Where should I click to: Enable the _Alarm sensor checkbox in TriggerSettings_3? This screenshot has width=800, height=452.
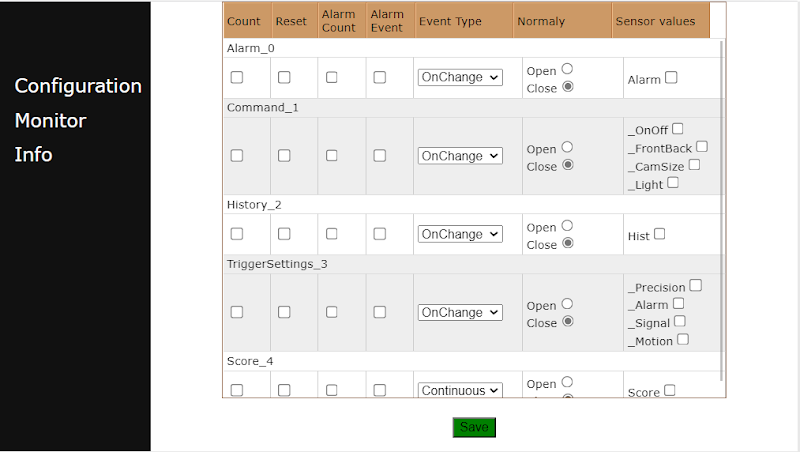coord(679,304)
